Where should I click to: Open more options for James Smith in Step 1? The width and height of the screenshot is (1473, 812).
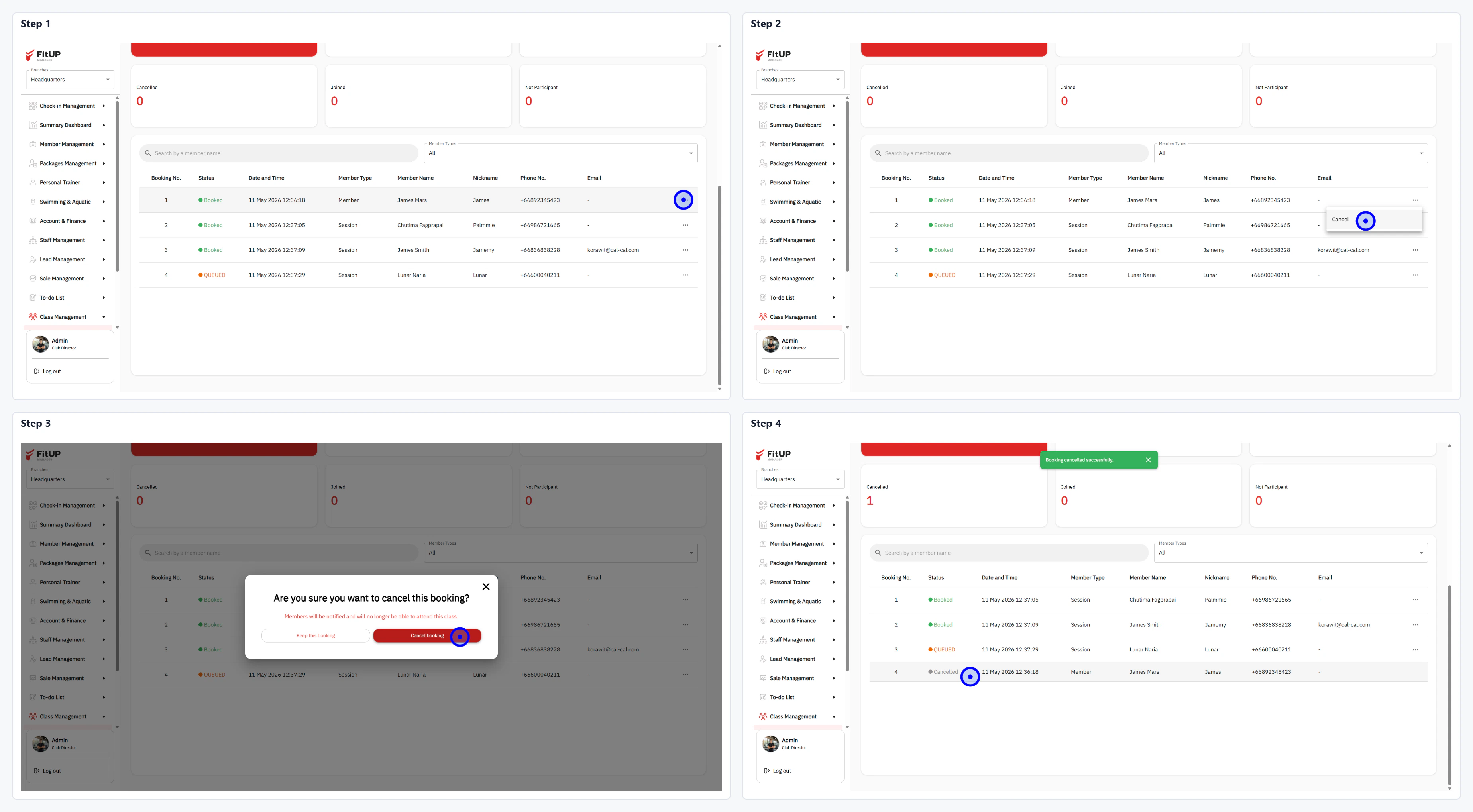685,250
